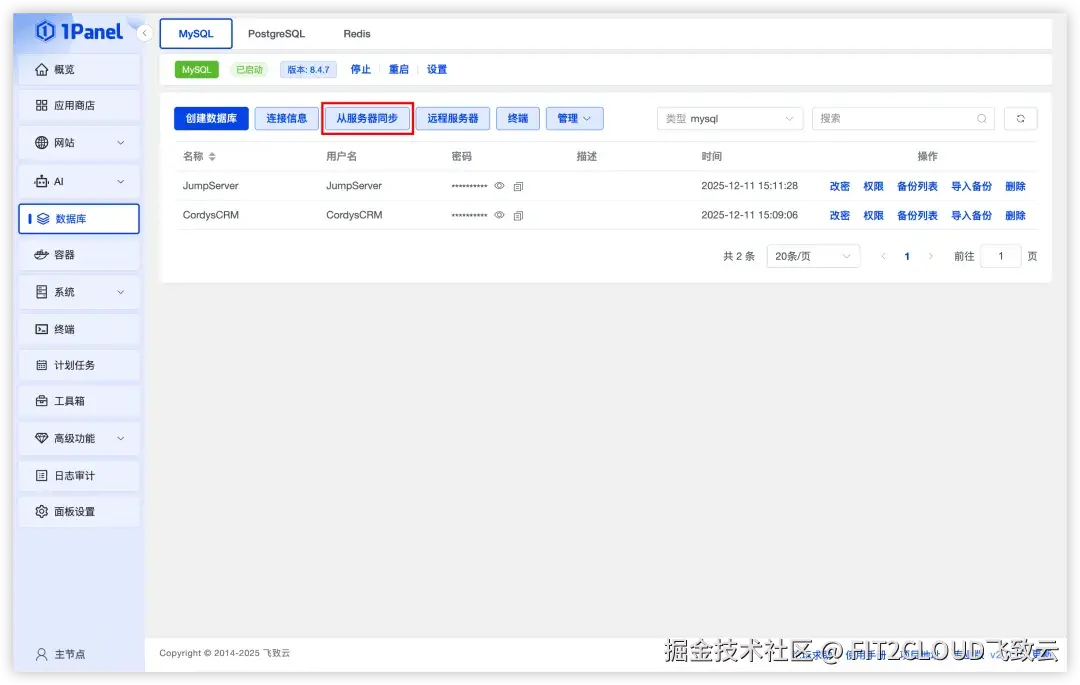Copy the CordysCRM password
1080x685 pixels.
(519, 215)
